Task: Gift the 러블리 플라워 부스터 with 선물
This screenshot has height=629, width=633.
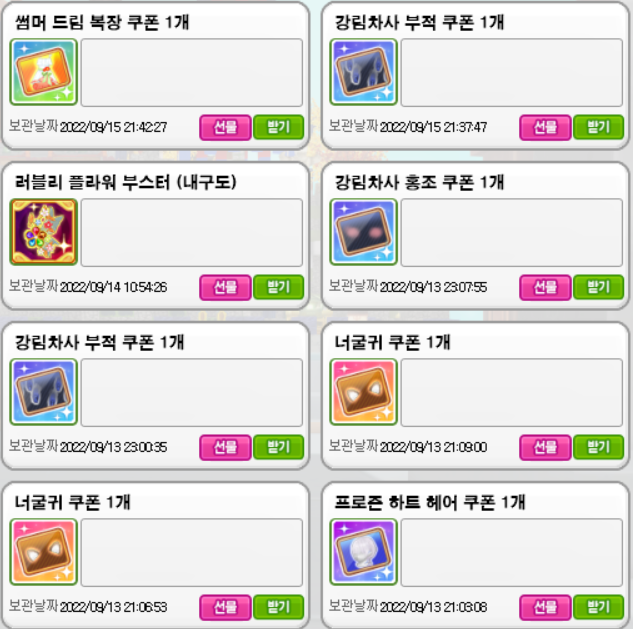Action: point(225,287)
